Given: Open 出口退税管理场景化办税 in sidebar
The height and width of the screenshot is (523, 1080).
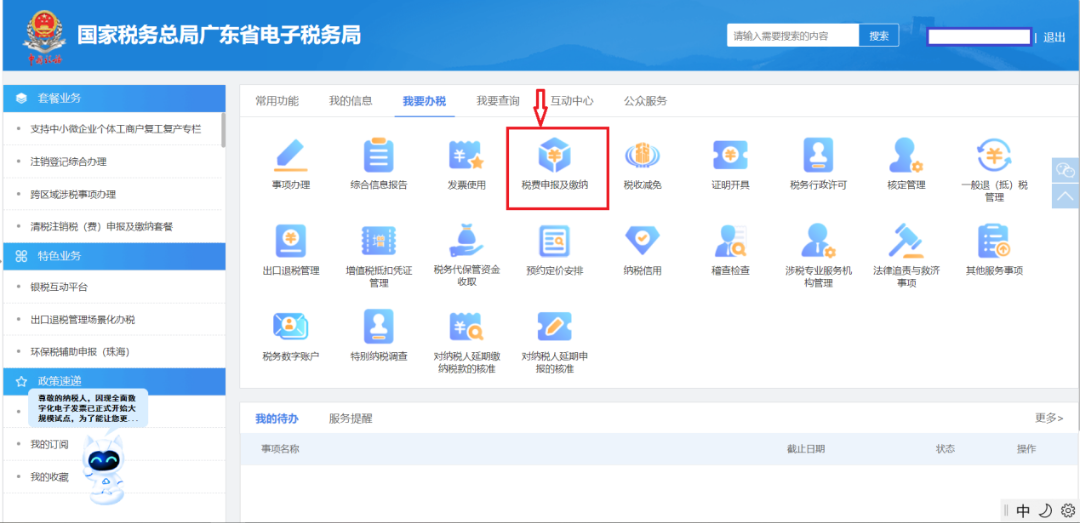Looking at the screenshot, I should pos(83,319).
